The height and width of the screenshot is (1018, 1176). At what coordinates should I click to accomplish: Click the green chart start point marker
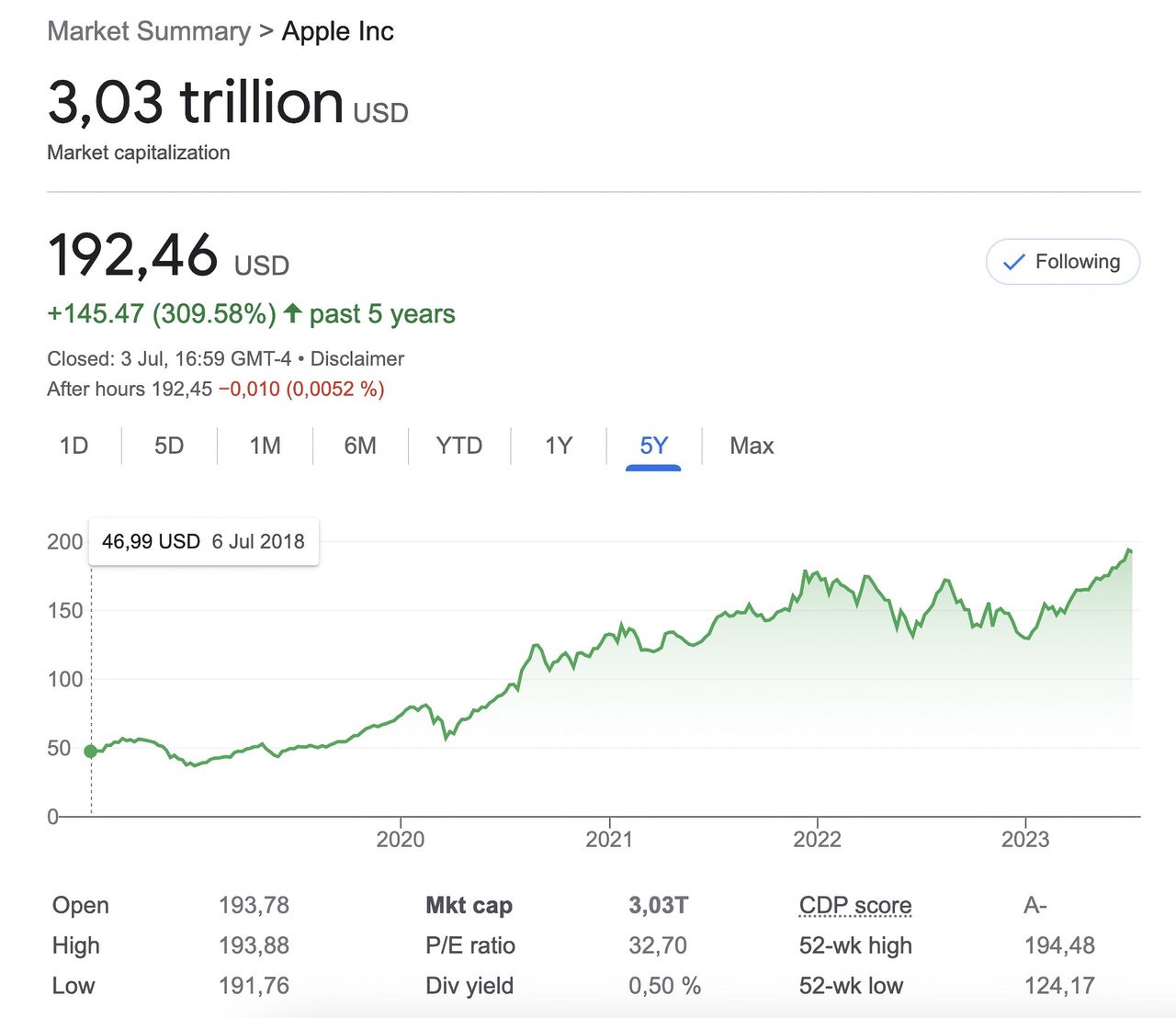pos(91,752)
